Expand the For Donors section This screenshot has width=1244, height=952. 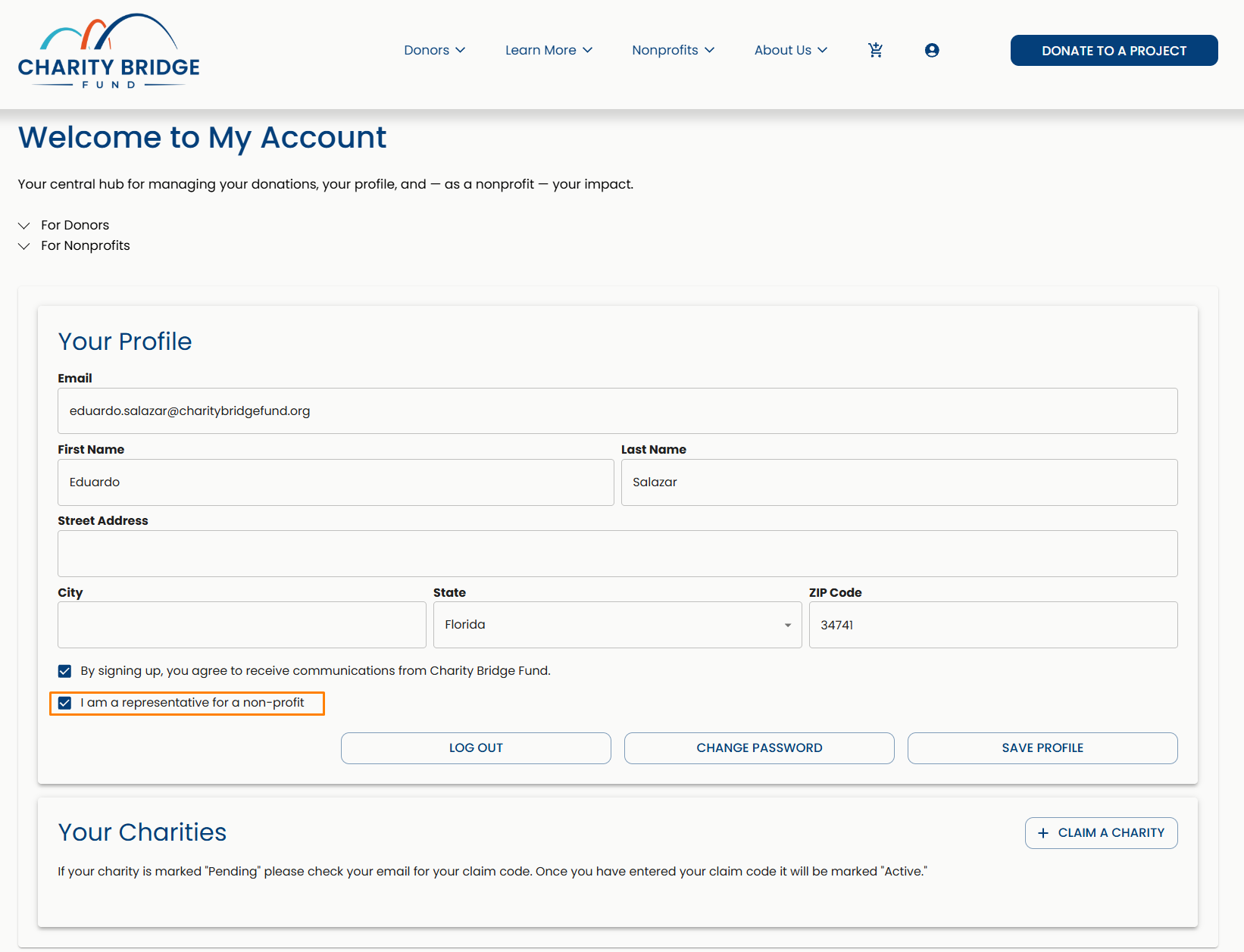click(x=64, y=225)
